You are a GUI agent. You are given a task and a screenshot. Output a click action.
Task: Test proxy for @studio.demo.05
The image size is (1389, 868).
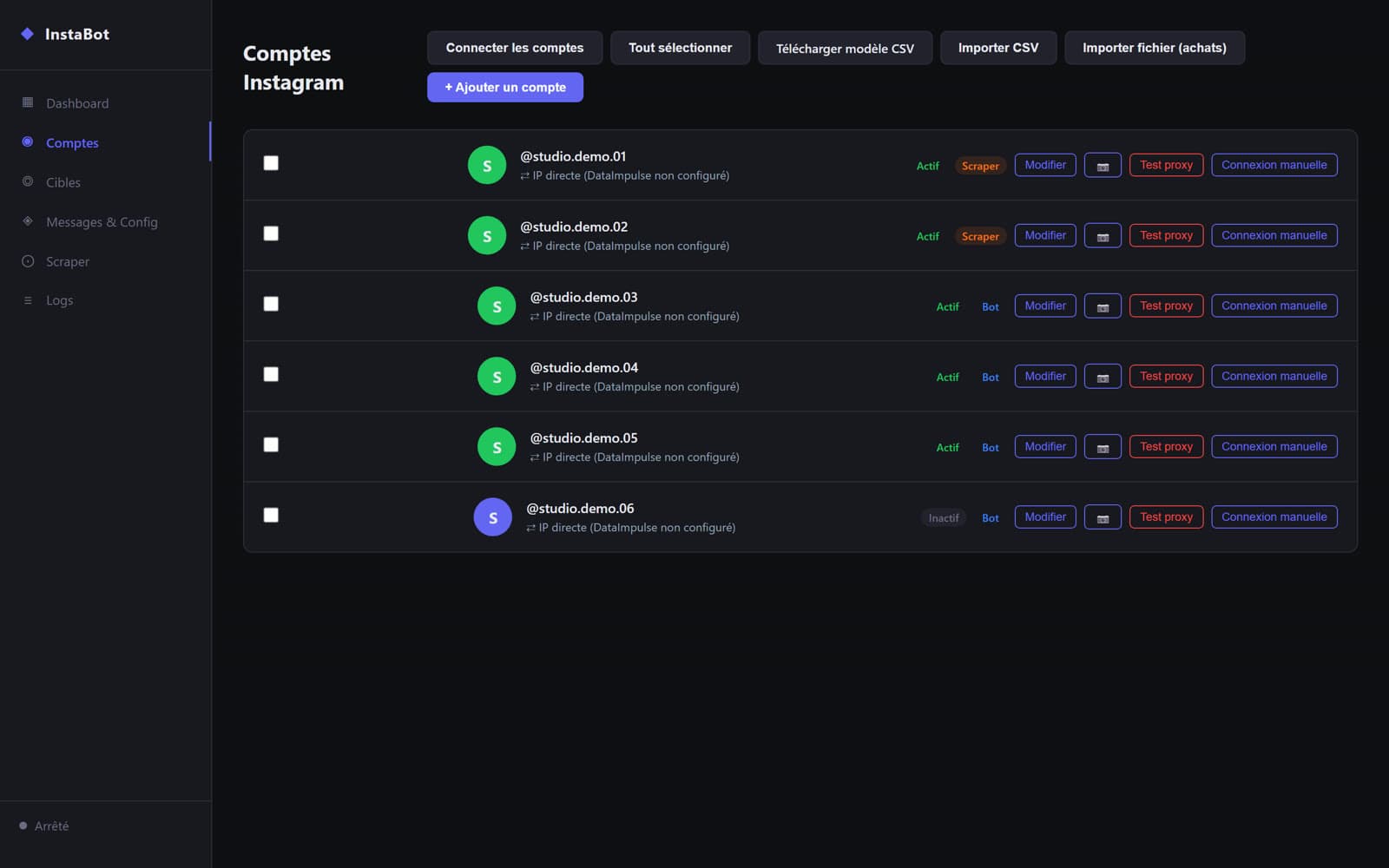1166,446
